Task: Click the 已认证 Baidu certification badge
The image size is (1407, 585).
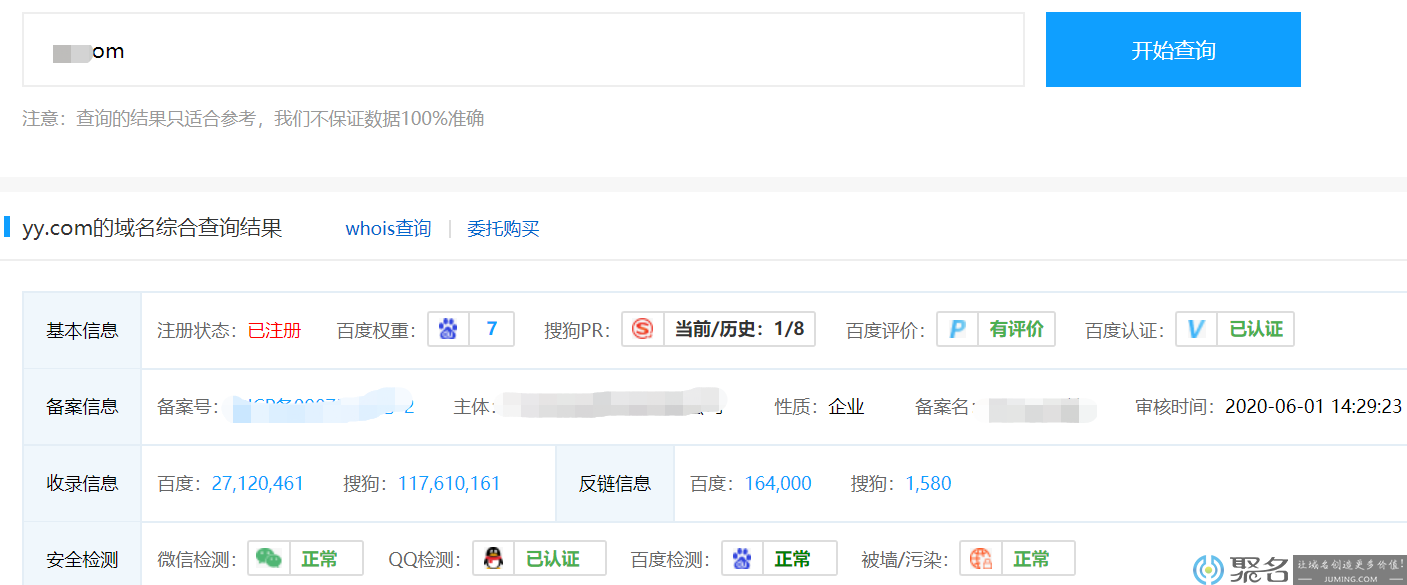Action: (x=1255, y=329)
